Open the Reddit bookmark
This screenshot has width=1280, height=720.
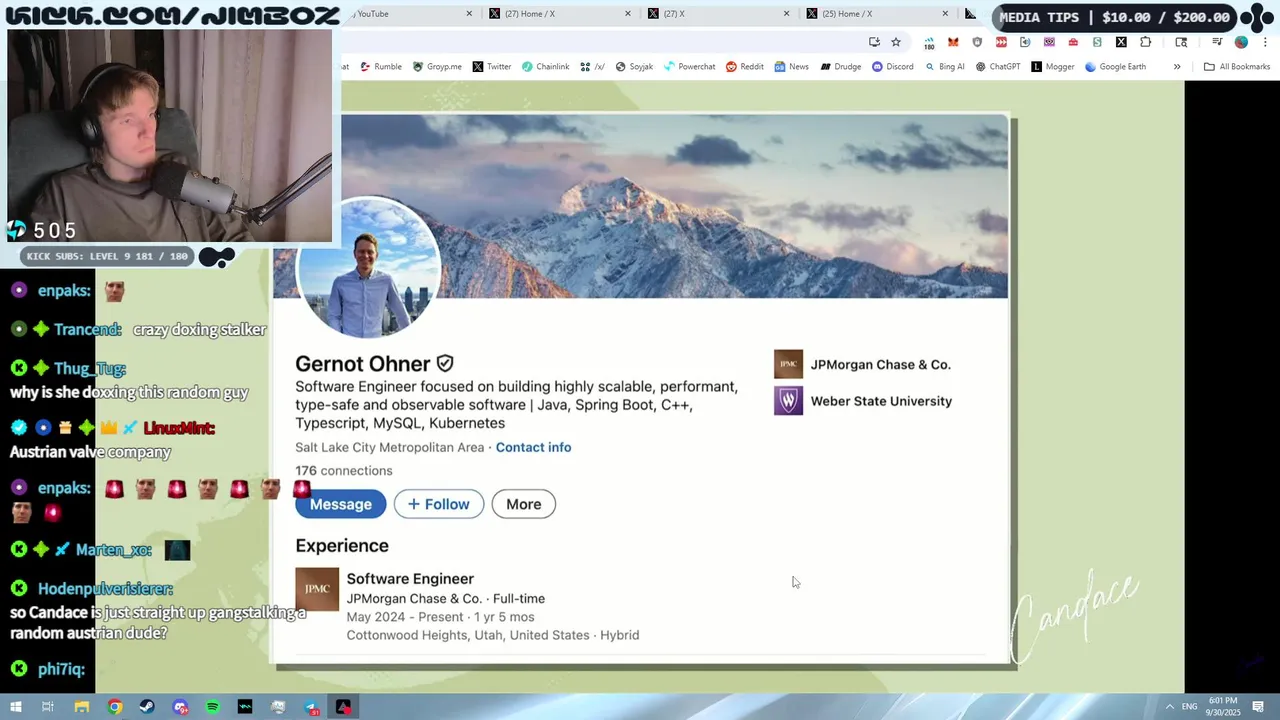point(745,67)
